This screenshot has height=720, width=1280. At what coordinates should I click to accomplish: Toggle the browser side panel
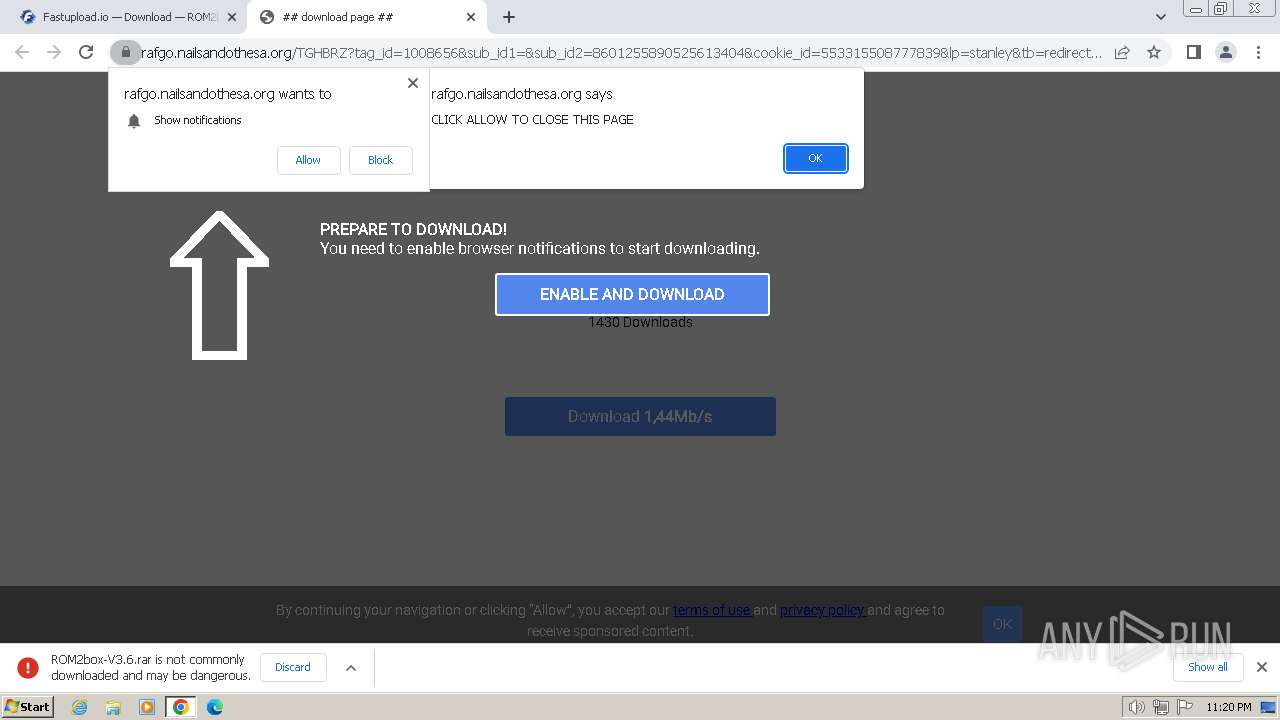click(1193, 52)
